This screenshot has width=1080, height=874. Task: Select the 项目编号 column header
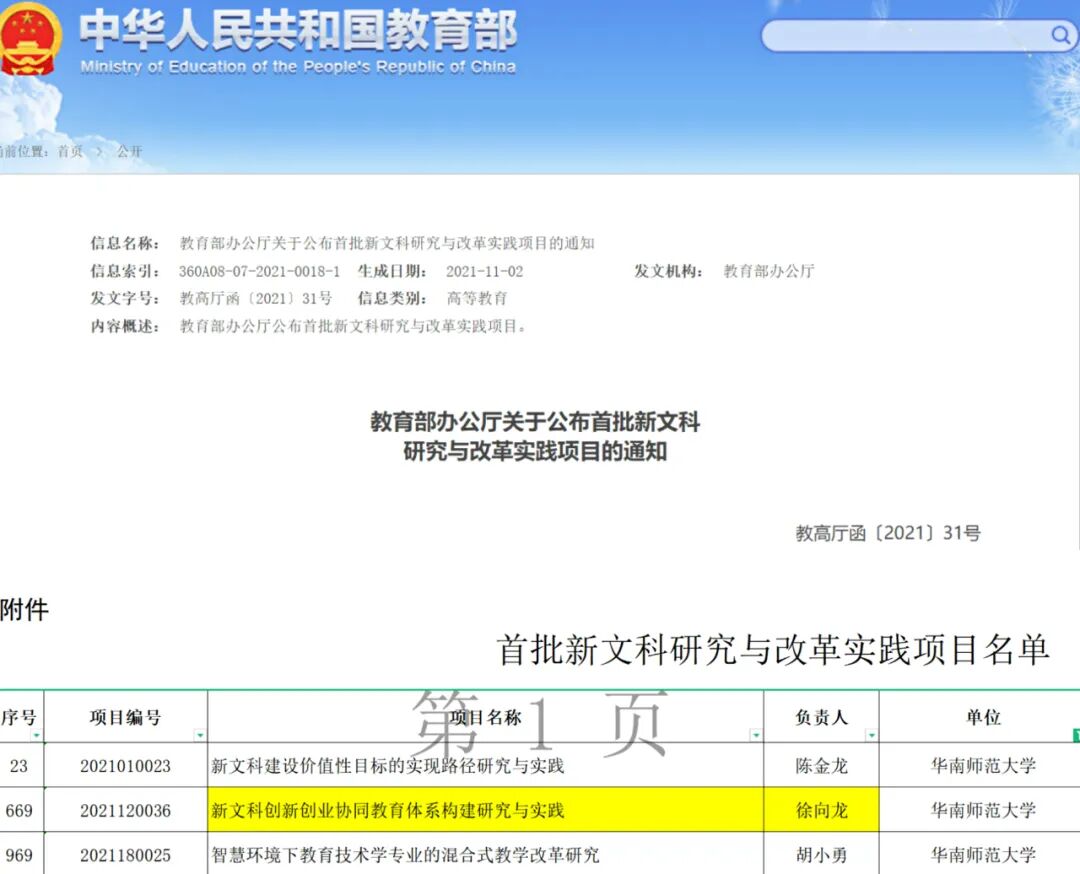point(125,717)
